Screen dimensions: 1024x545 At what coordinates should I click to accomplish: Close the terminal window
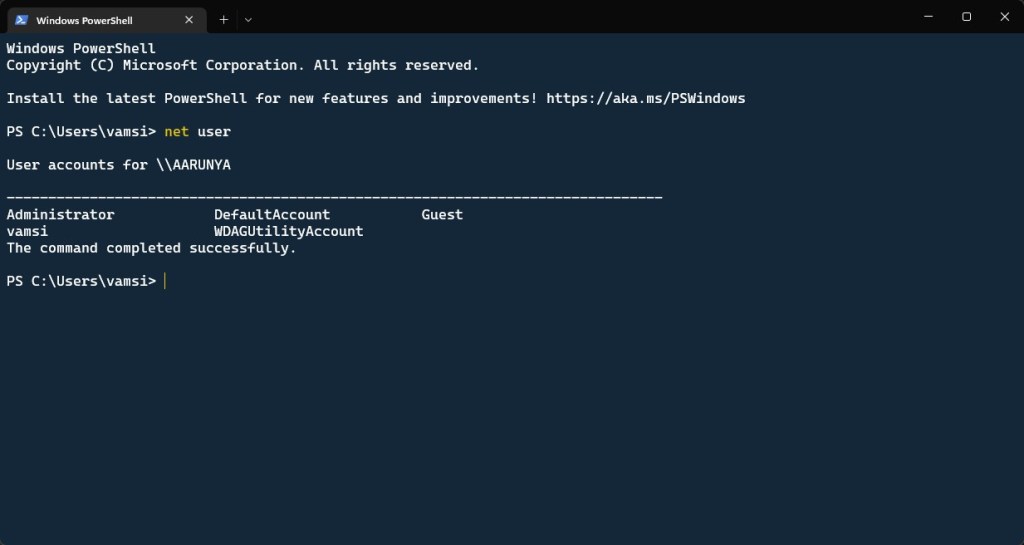pyautogui.click(x=1004, y=17)
